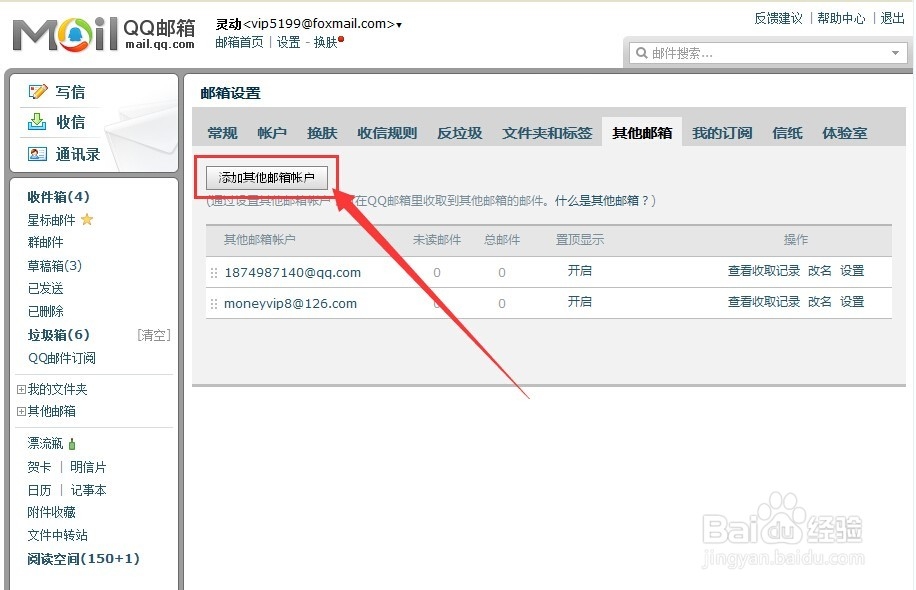Viewport: 916px width, 590px height.
Task: Click the drag handle before 1874987140@qq.com
Action: point(214,271)
